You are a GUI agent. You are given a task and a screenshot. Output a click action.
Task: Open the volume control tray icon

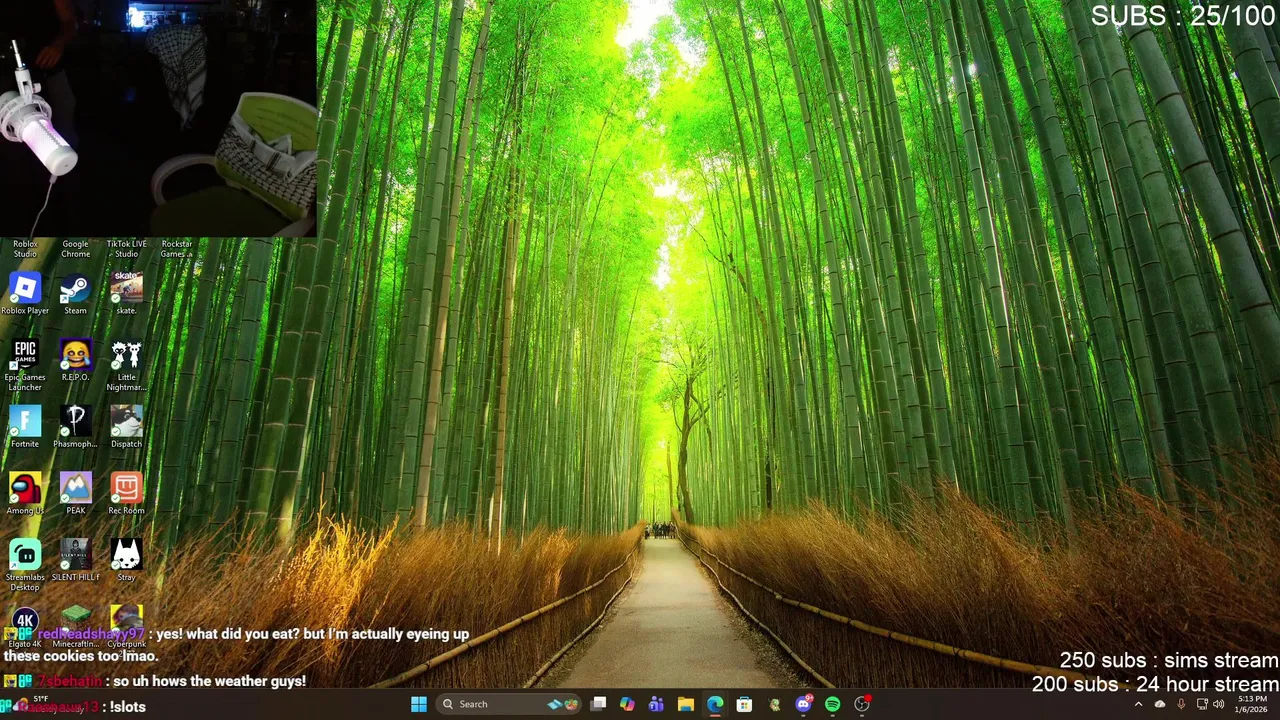point(1218,704)
